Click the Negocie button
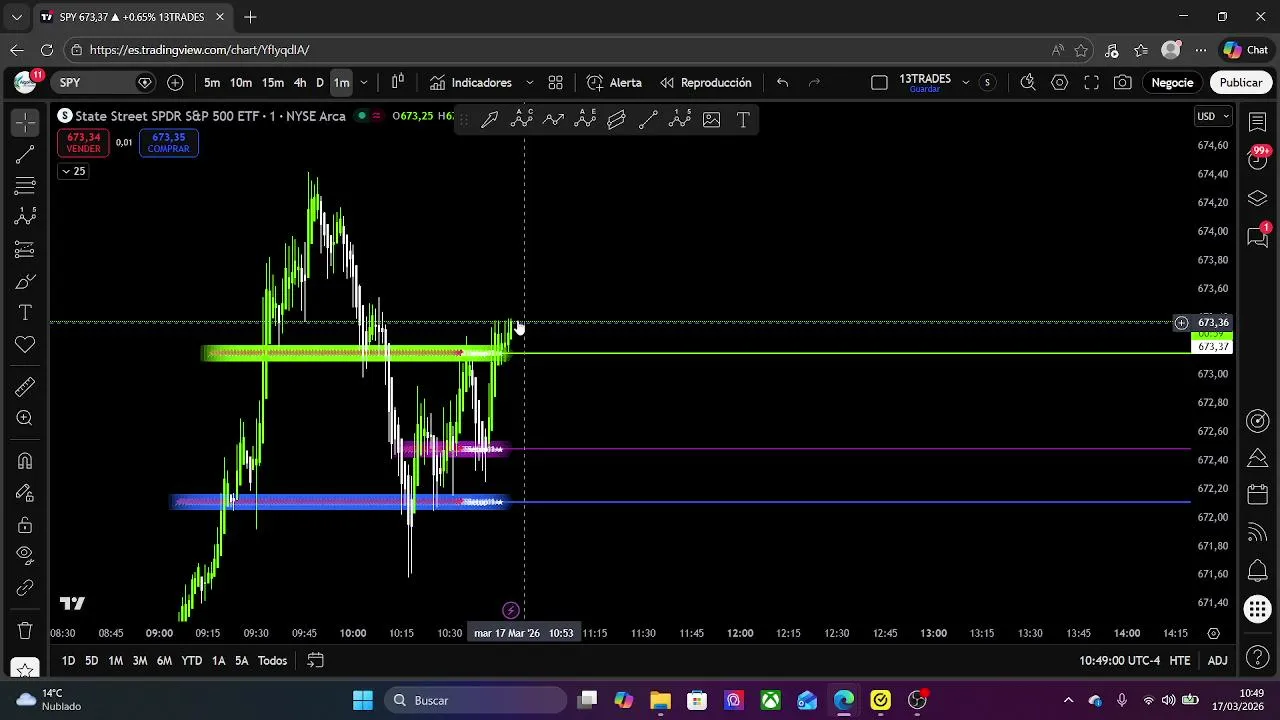 click(x=1172, y=82)
